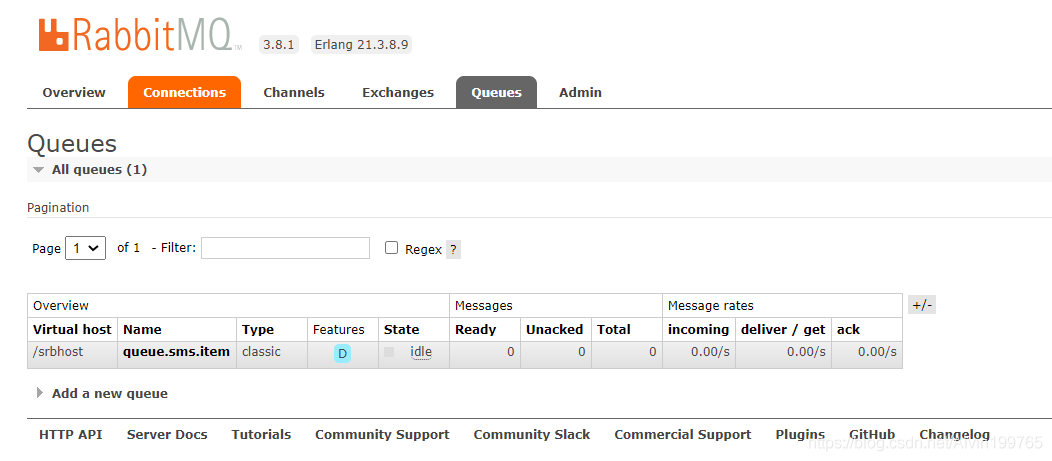Image resolution: width=1052 pixels, height=461 pixels.
Task: Enable the Regex checkbox
Action: 392,248
